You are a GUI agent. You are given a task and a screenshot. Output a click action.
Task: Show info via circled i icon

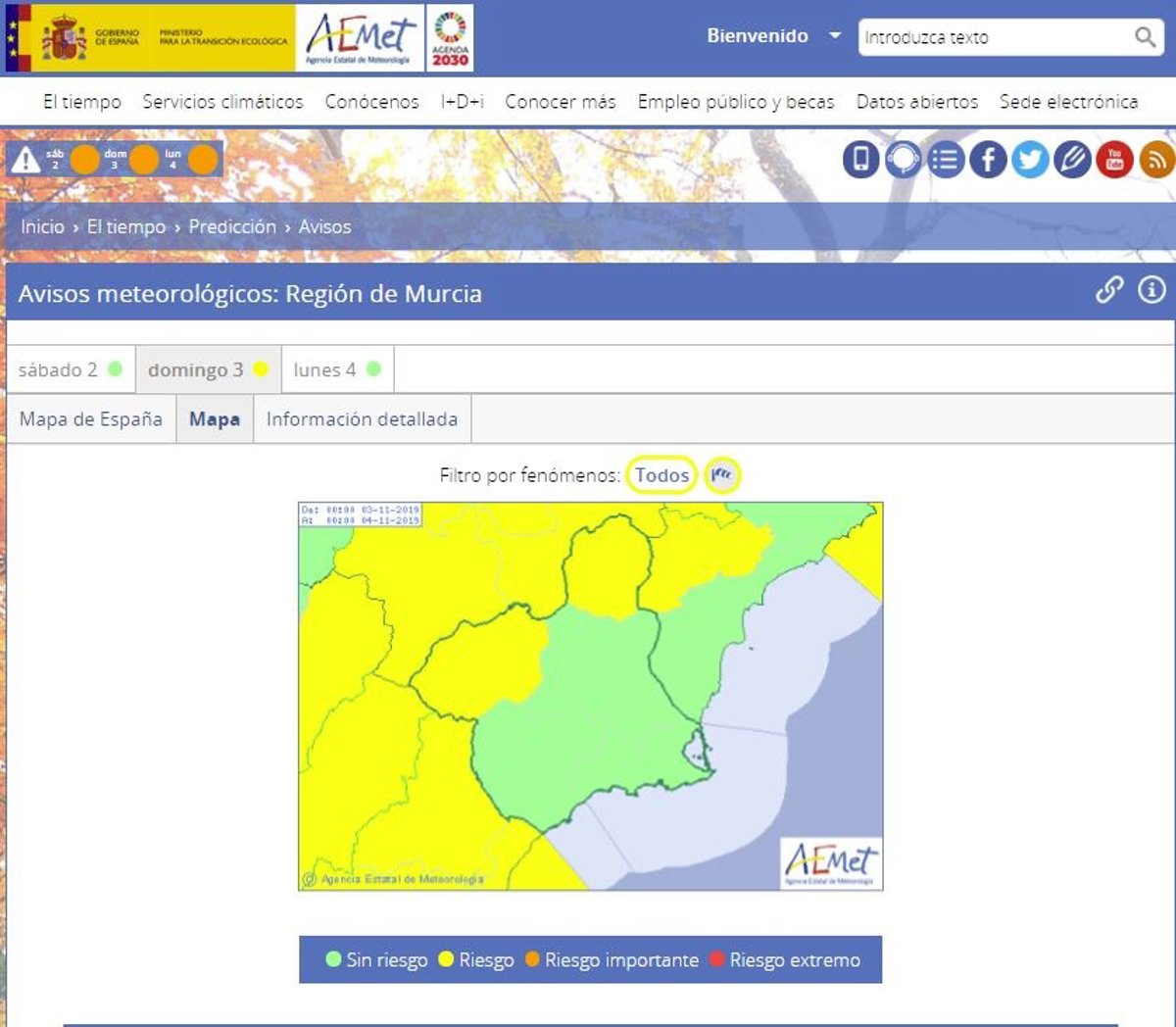tap(1151, 290)
